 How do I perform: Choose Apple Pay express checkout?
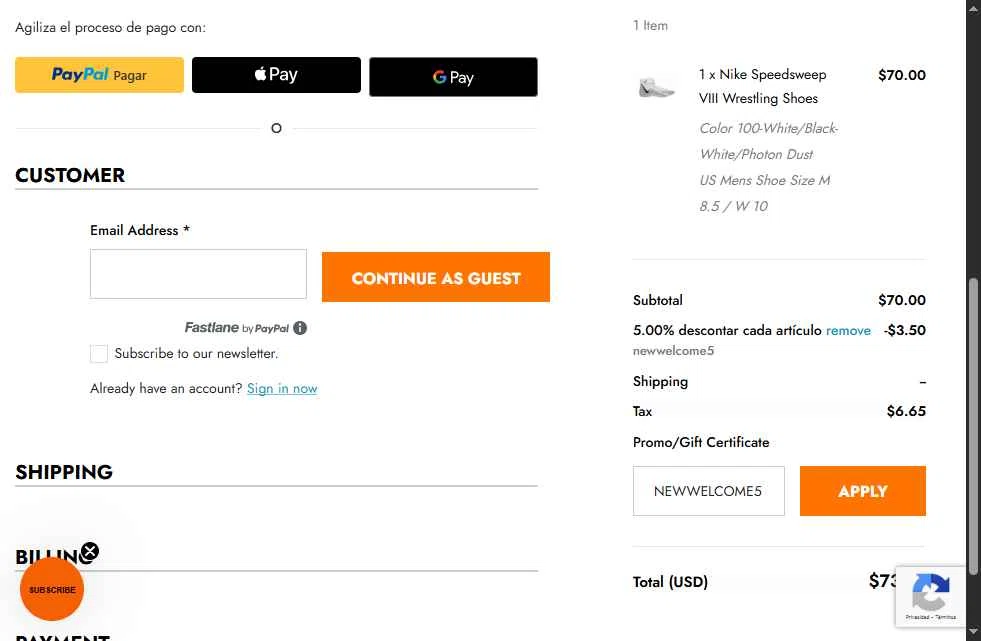(276, 75)
